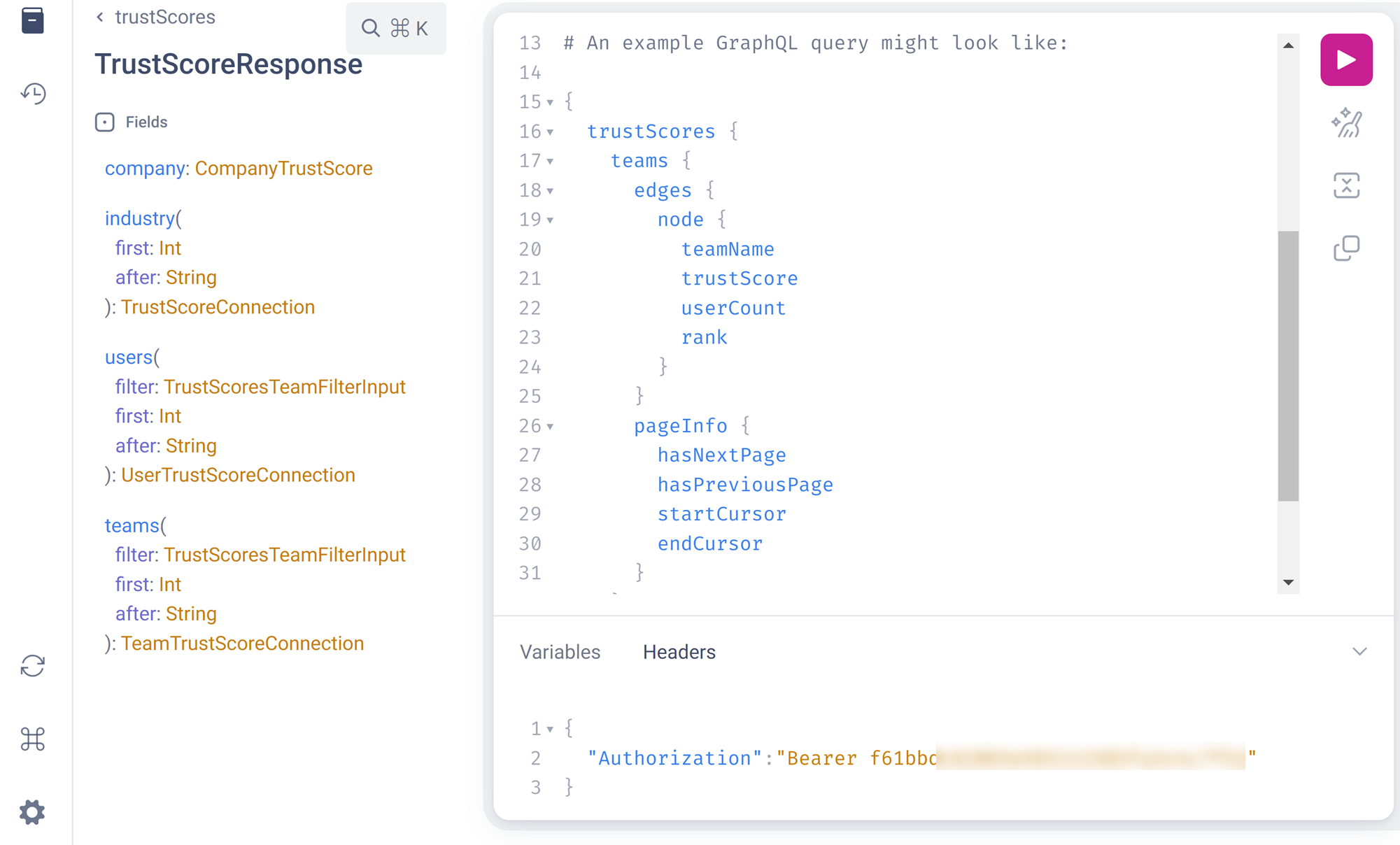Collapse the trustScores block at line 16
This screenshot has width=1400, height=845.
point(551,132)
